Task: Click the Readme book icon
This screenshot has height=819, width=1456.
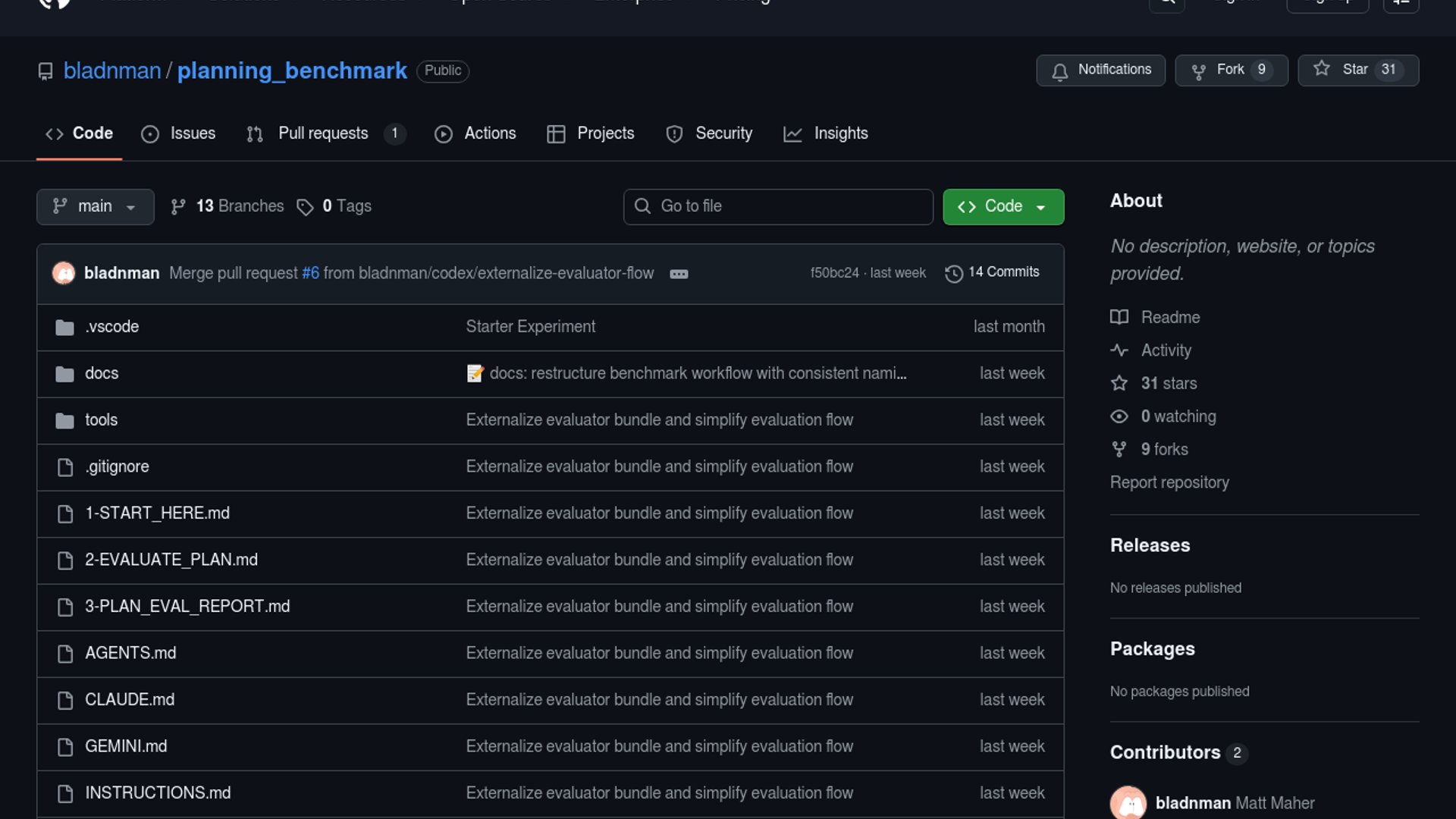Action: pyautogui.click(x=1119, y=317)
